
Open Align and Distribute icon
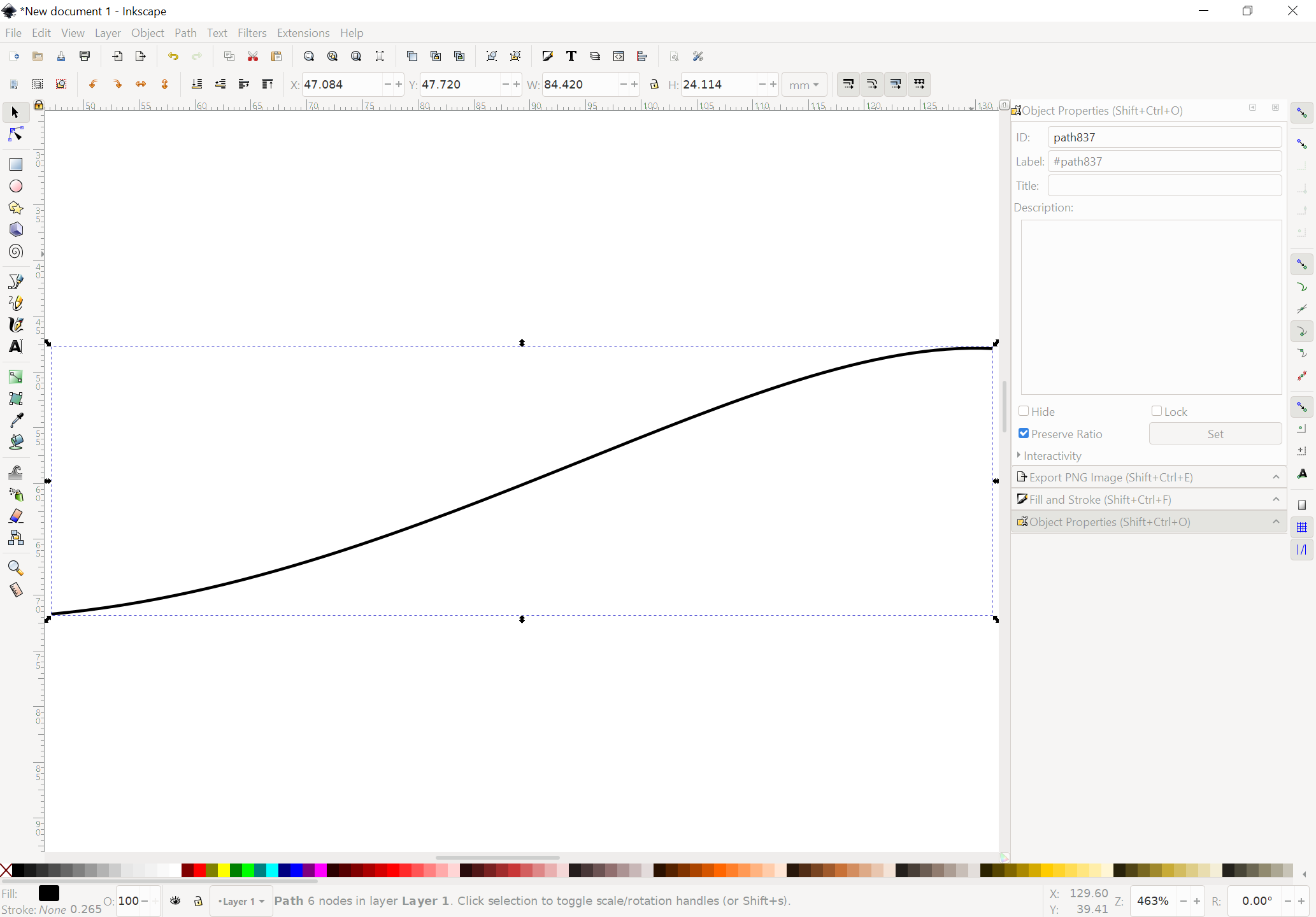pyautogui.click(x=642, y=56)
